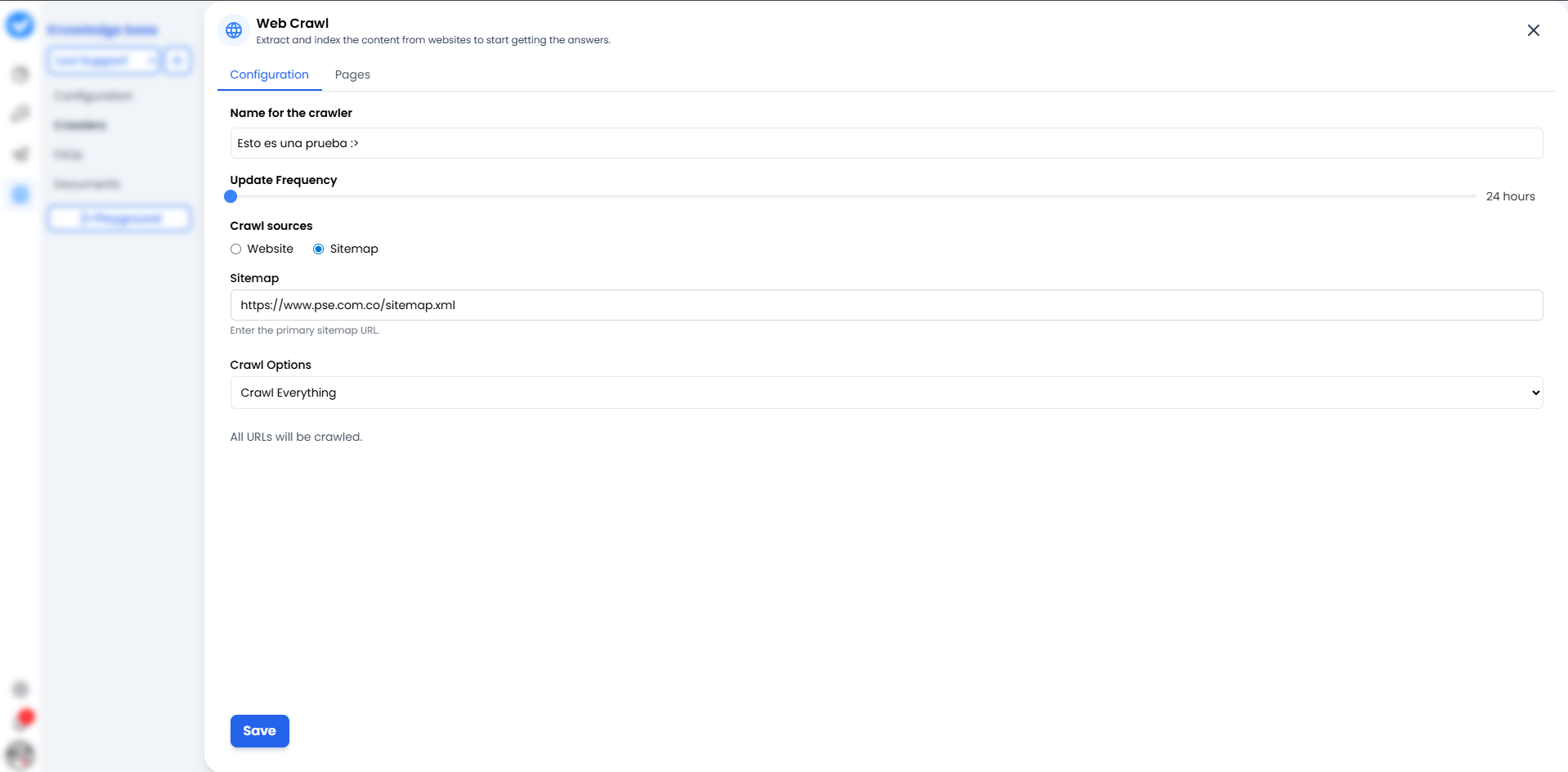Switch to the Pages tab
Screen dimensions: 1568x772
[x=352, y=74]
